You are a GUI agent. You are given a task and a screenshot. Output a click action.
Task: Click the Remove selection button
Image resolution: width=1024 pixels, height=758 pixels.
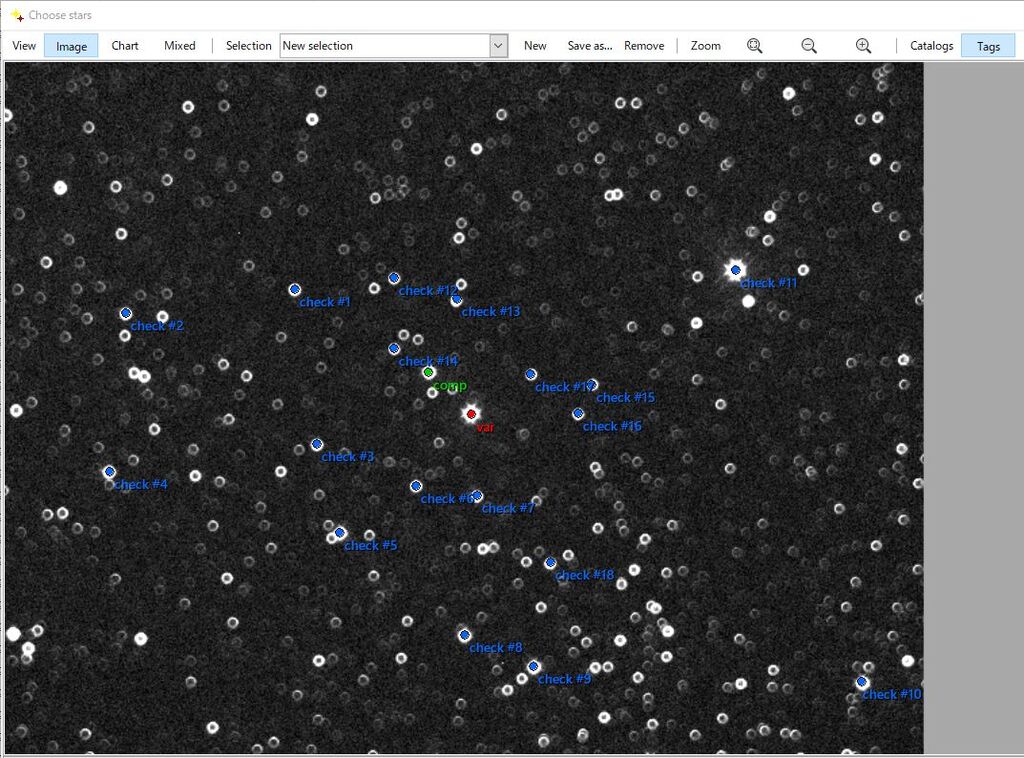tap(644, 46)
